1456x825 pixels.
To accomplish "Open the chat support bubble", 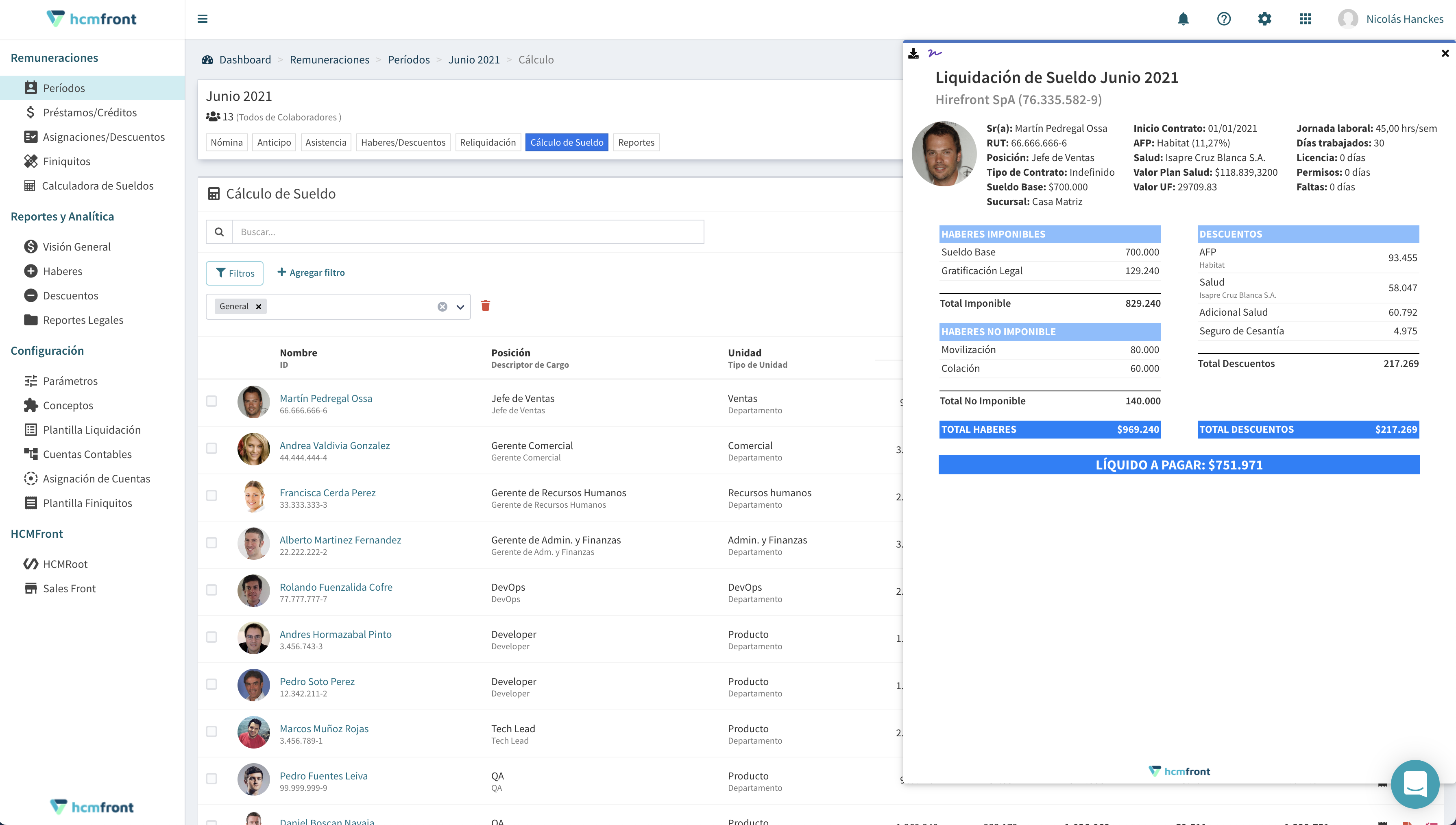I will pos(1415,784).
